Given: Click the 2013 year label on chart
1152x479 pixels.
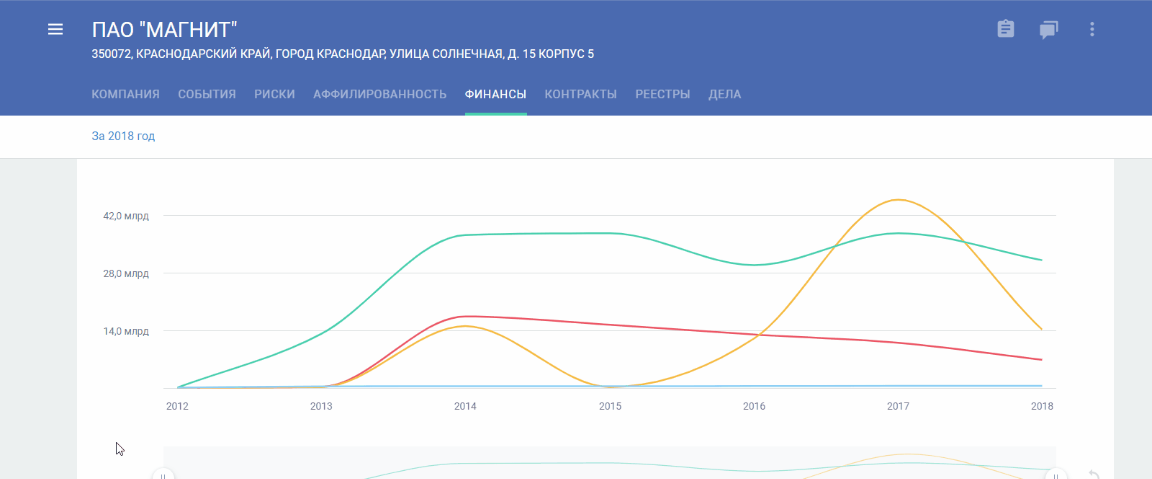Looking at the screenshot, I should point(323,406).
